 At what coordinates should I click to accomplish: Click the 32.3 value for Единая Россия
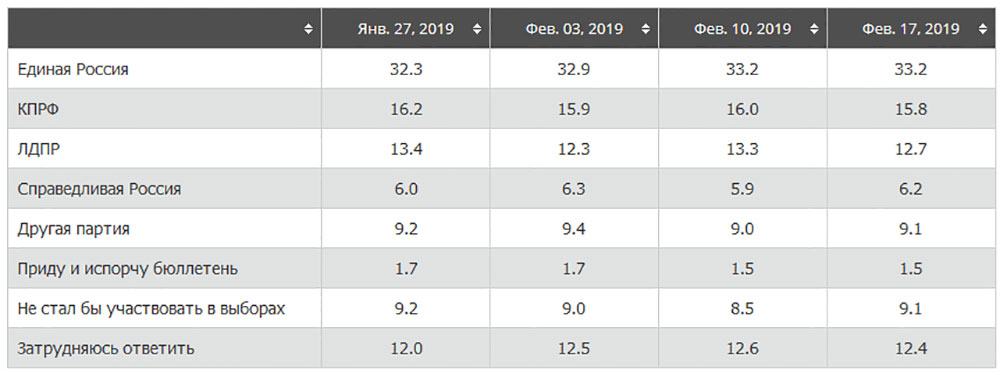(404, 70)
